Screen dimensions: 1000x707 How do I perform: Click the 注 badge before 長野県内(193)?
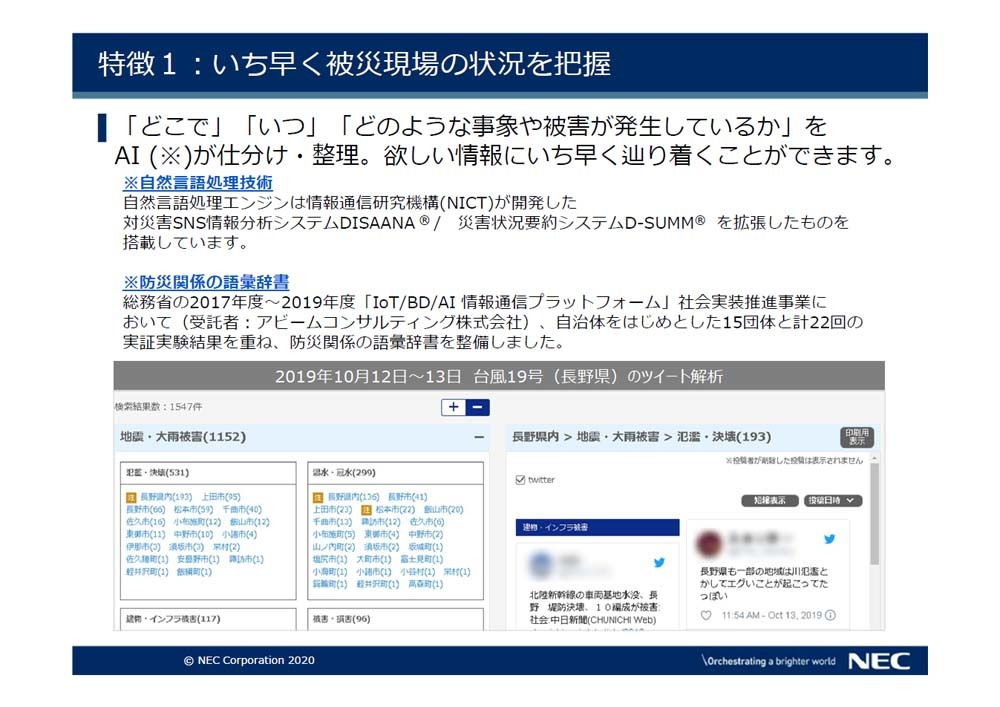[131, 497]
